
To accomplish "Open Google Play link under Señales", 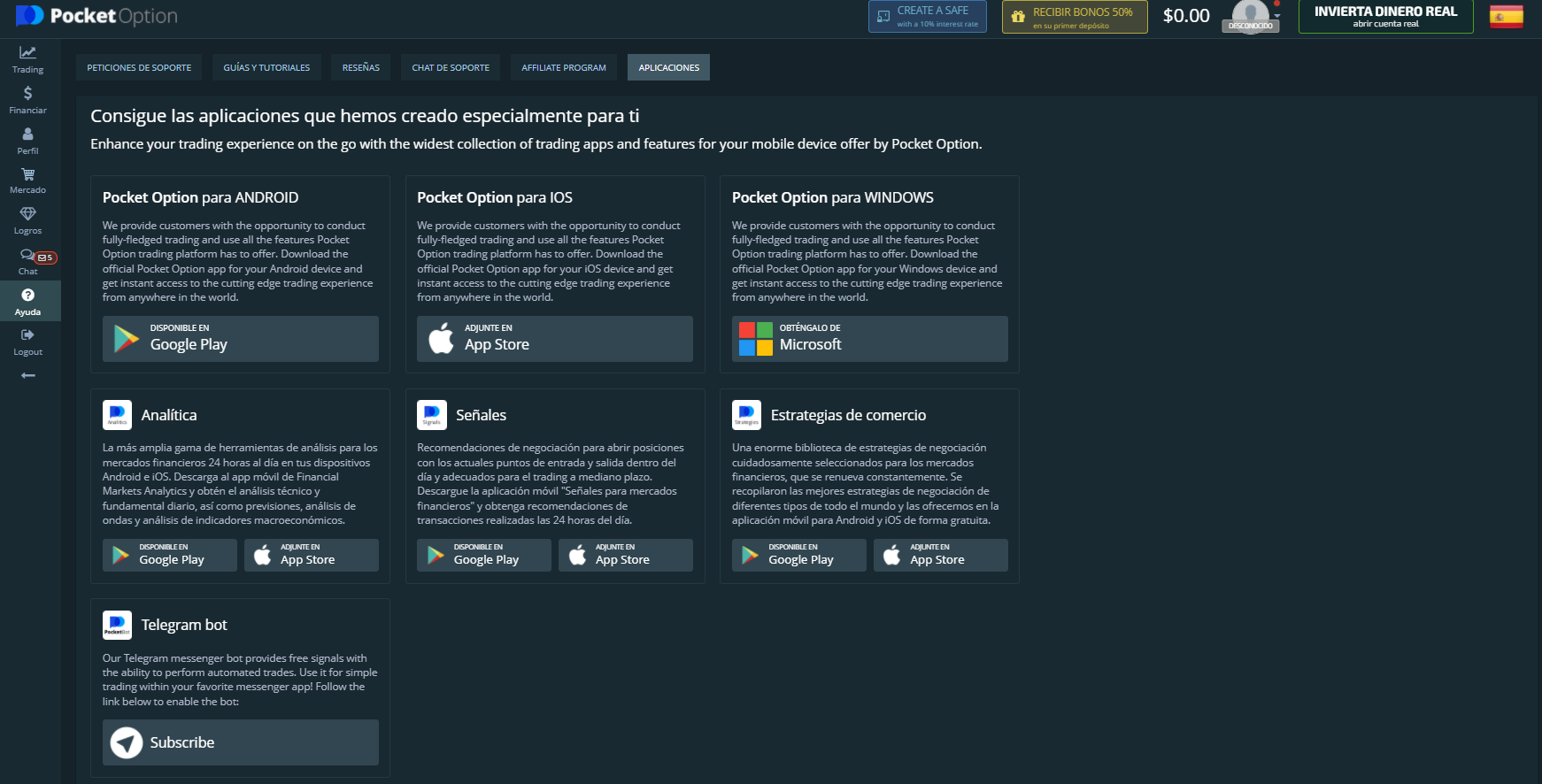I will (484, 555).
